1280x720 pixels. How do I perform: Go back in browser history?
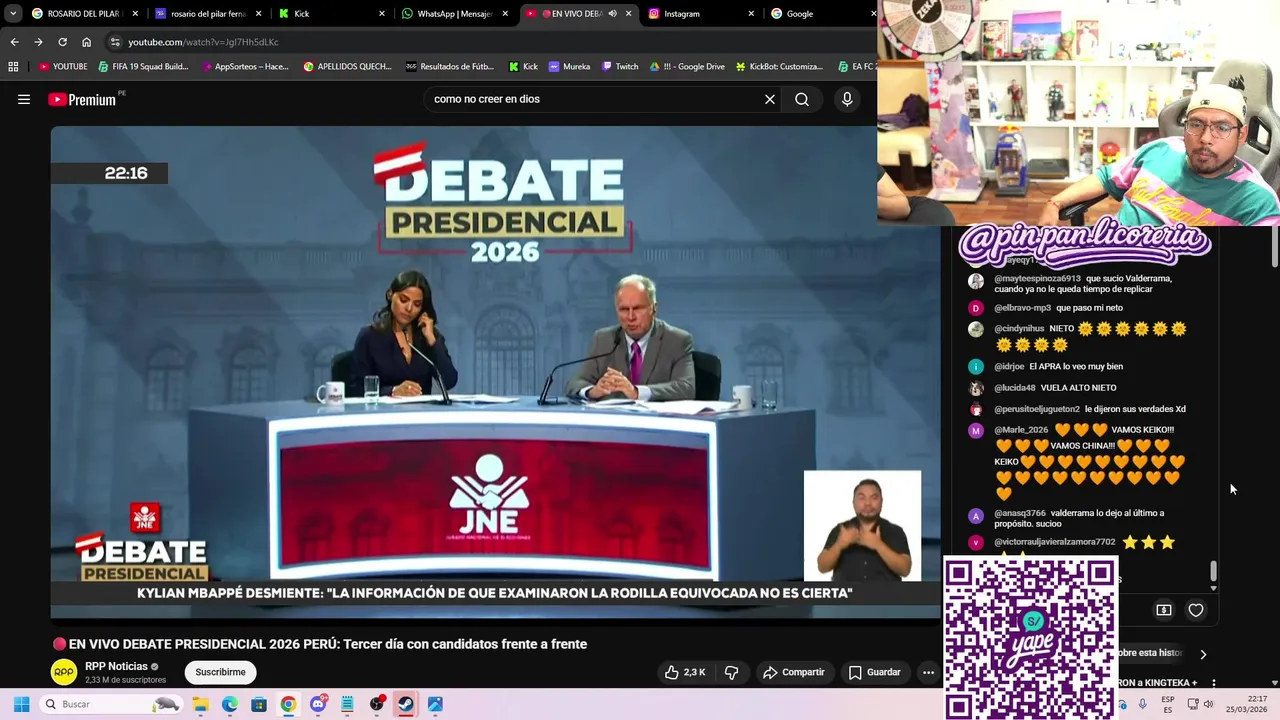[14, 42]
